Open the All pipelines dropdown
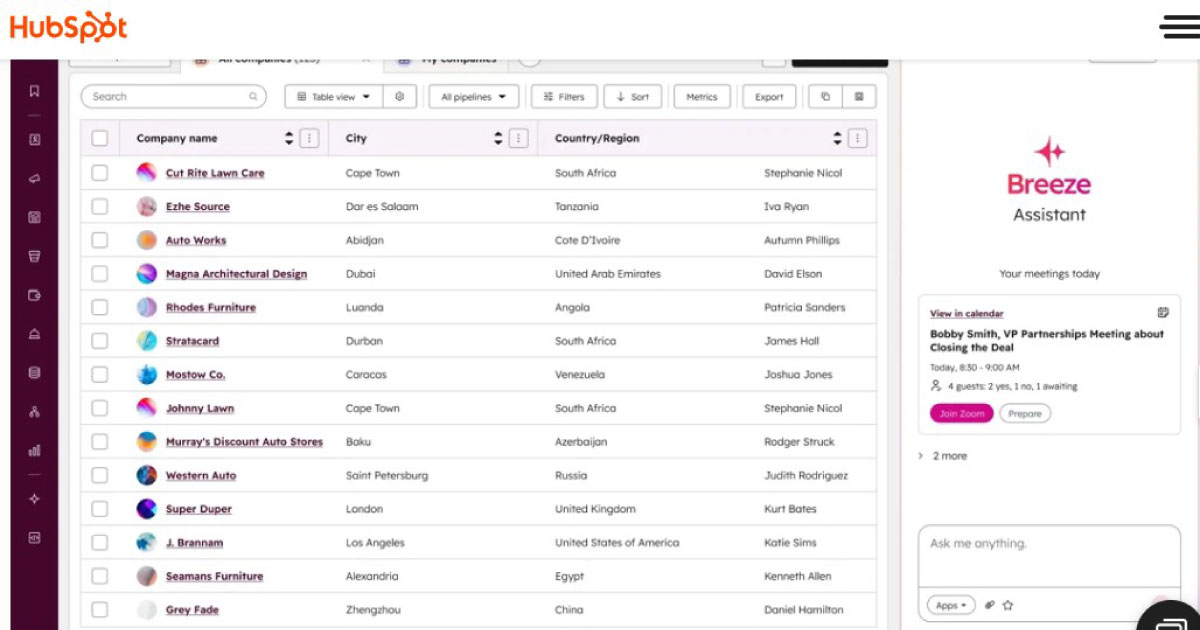This screenshot has height=630, width=1200. tap(474, 97)
